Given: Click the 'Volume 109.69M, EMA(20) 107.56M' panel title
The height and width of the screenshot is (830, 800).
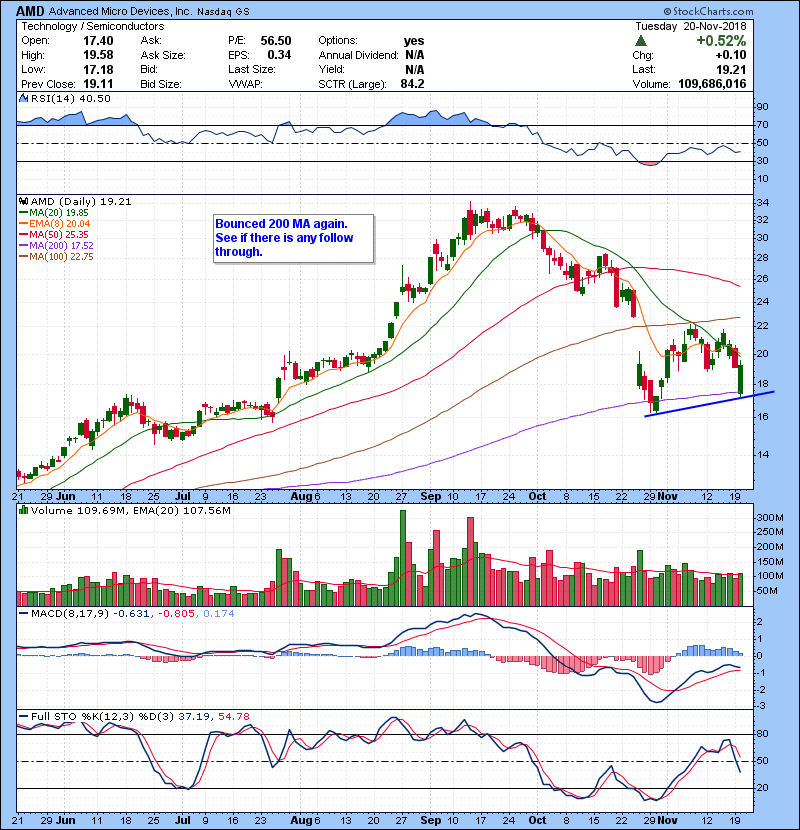Looking at the screenshot, I should click(x=131, y=511).
